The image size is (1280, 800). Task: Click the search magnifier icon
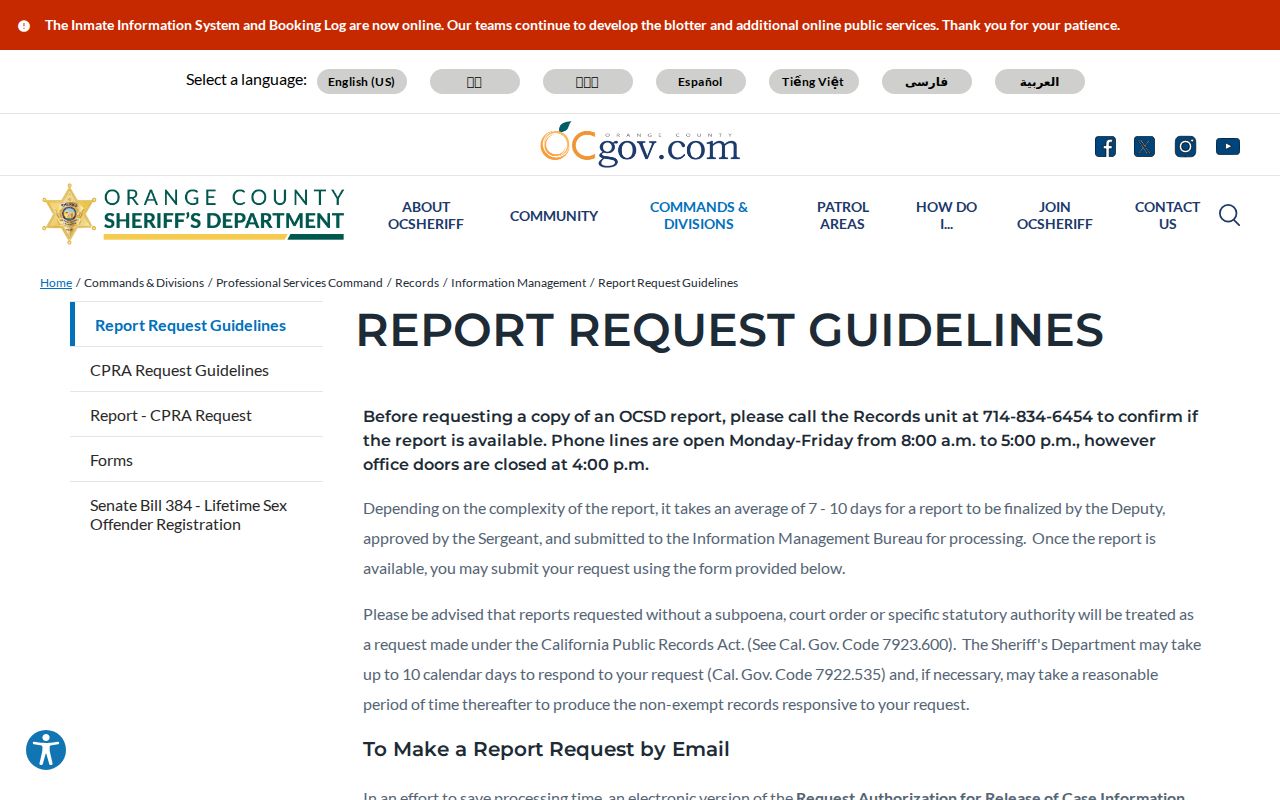[x=1229, y=215]
